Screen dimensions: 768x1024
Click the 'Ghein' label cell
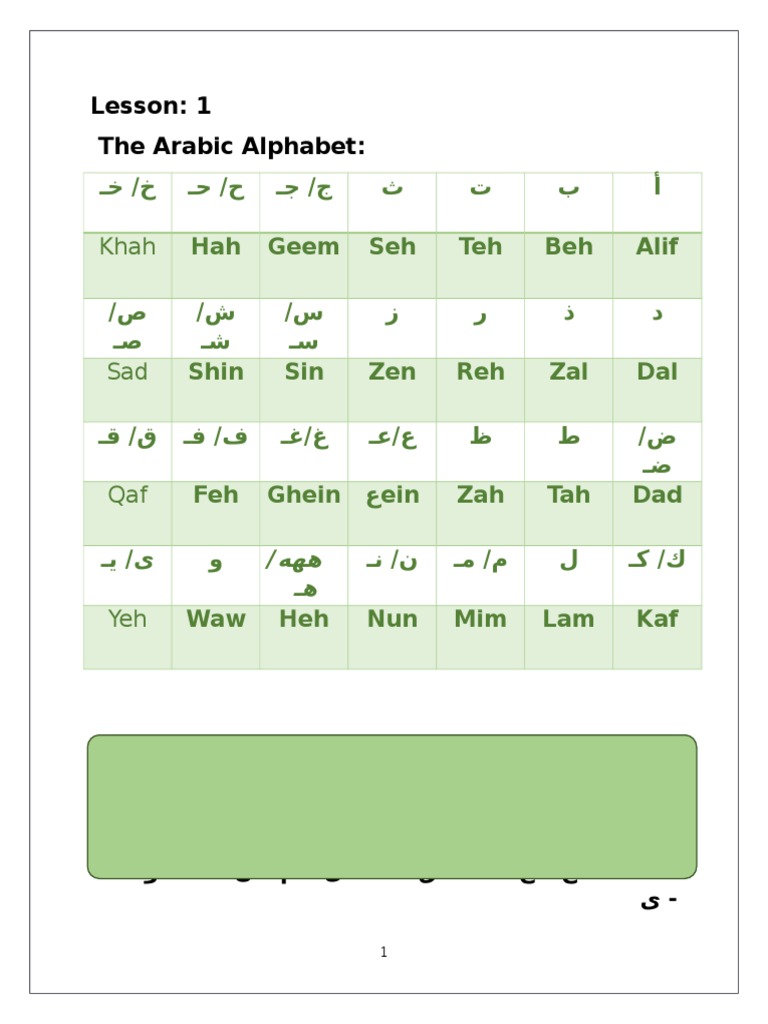point(304,495)
